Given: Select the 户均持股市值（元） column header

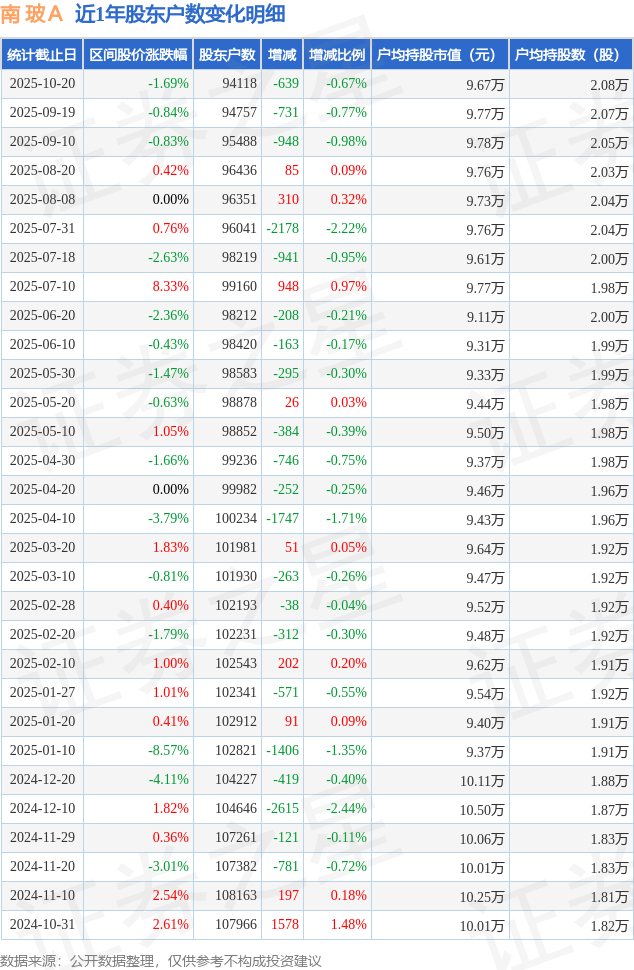Looking at the screenshot, I should 439,55.
